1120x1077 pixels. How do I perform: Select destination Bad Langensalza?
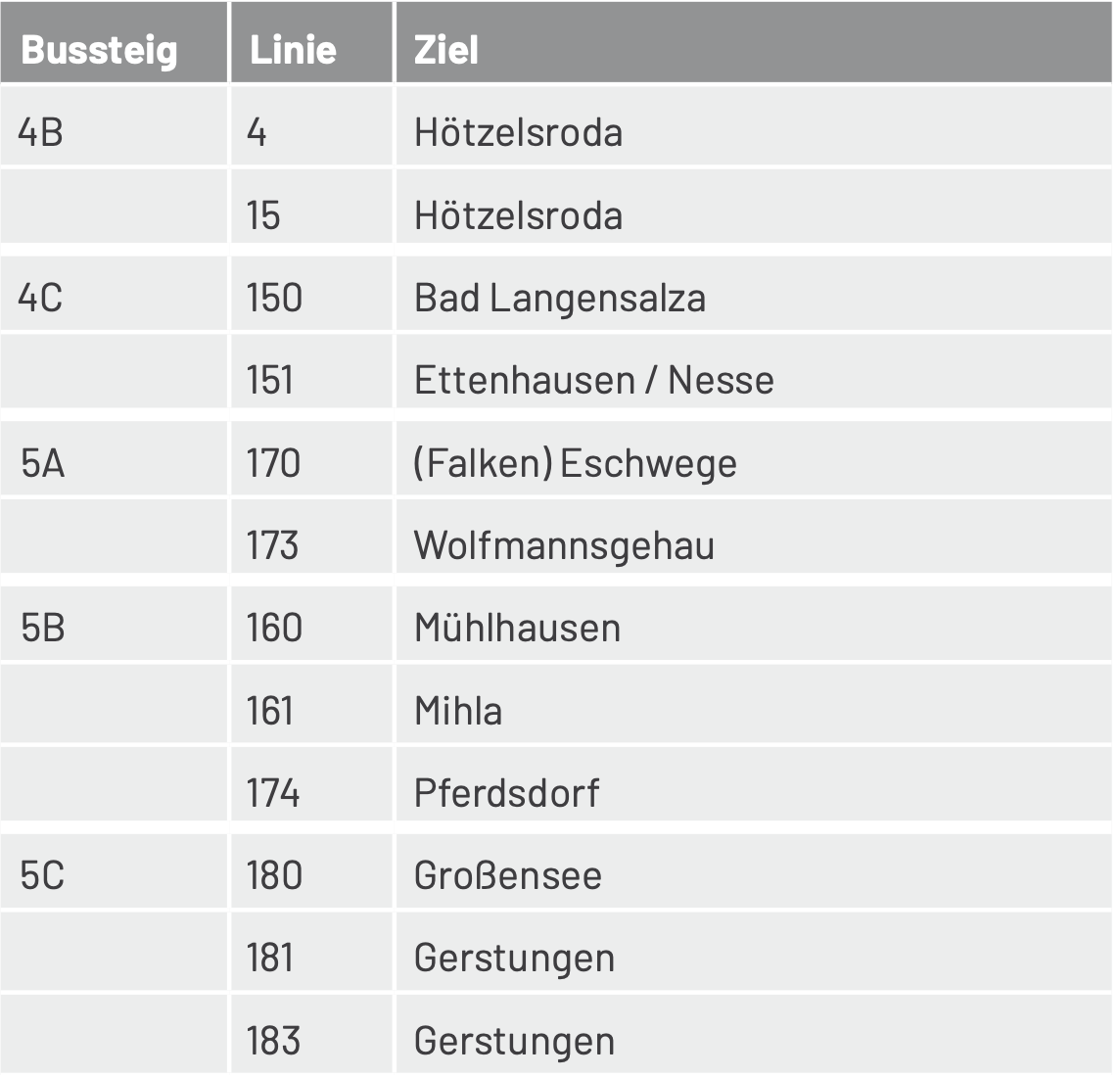560,299
